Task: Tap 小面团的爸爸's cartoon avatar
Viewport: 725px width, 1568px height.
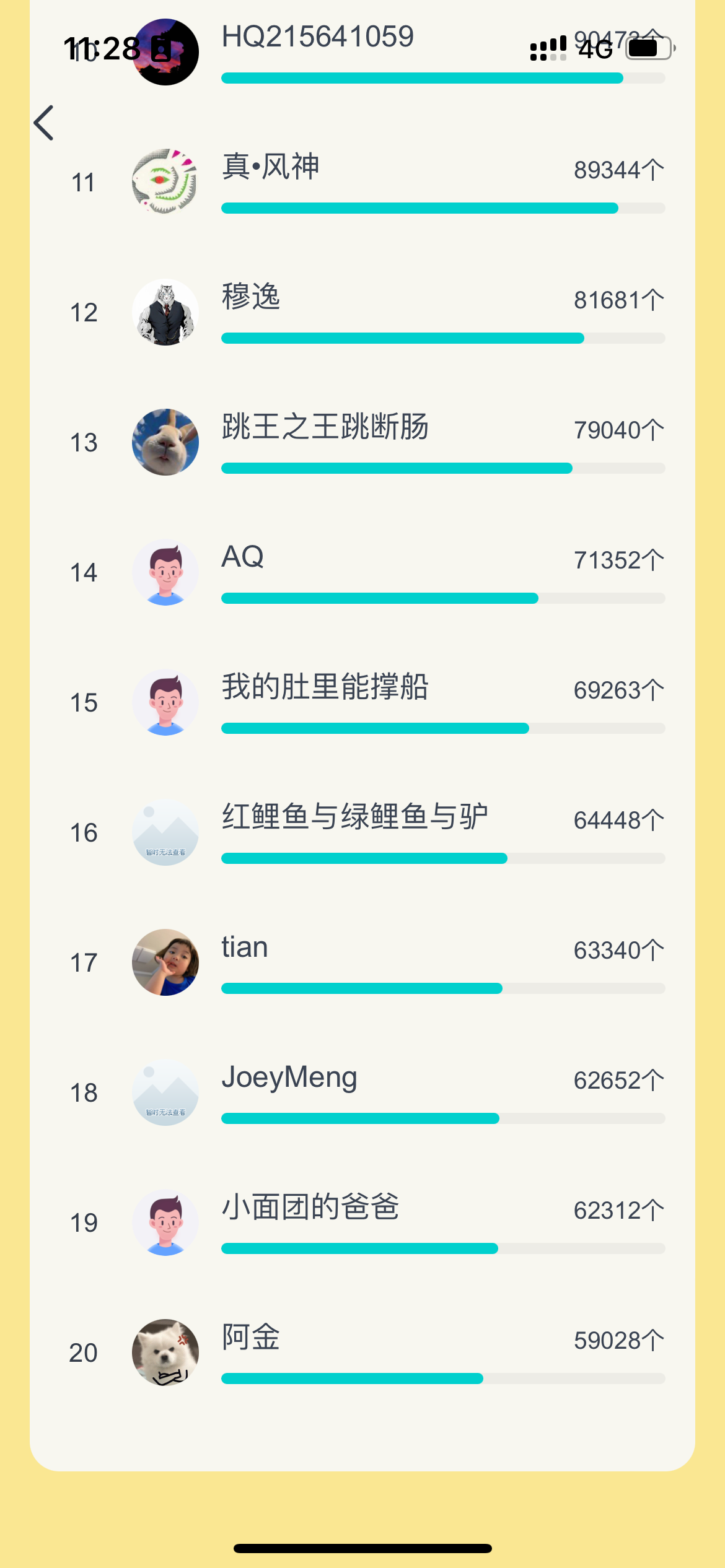Action: tap(165, 1222)
